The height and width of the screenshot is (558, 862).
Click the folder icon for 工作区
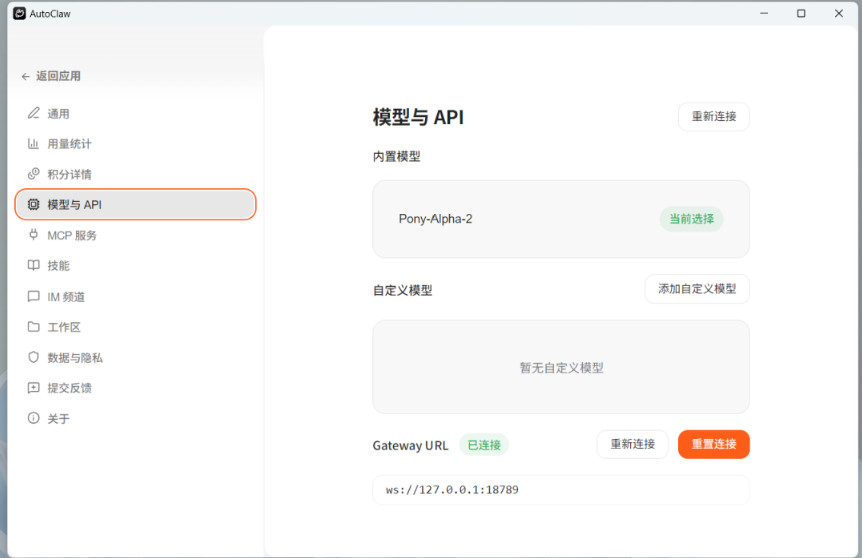34,327
